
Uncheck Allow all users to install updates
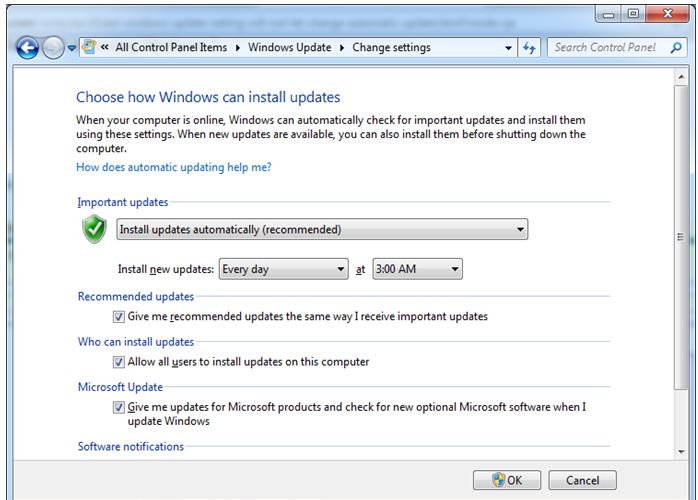[x=119, y=362]
